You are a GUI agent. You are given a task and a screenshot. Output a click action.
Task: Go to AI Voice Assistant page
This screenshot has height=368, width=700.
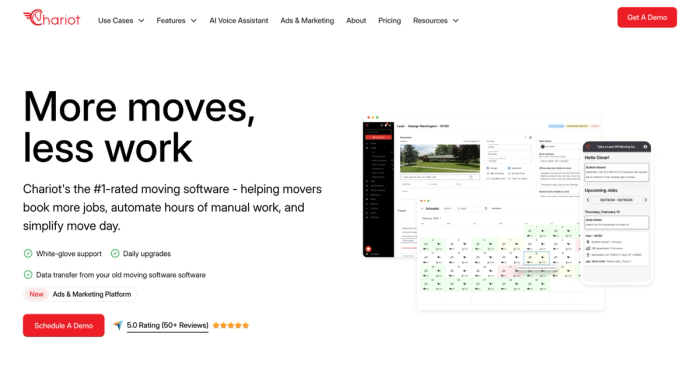click(239, 21)
